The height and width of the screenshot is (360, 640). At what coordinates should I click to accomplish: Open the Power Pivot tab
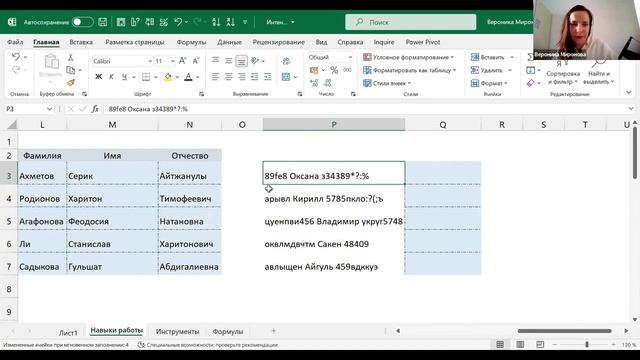point(423,42)
